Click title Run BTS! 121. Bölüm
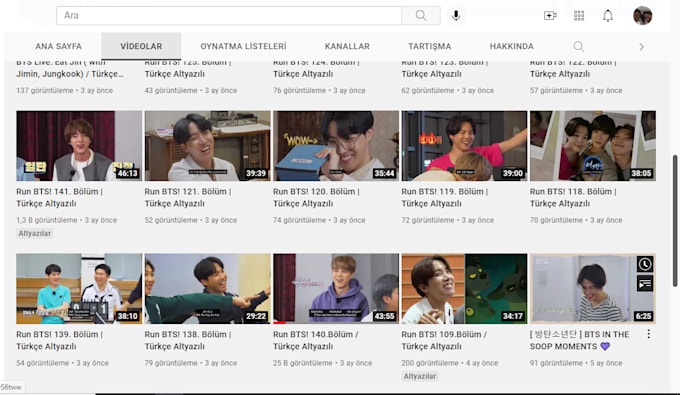The width and height of the screenshot is (680, 395). point(188,197)
